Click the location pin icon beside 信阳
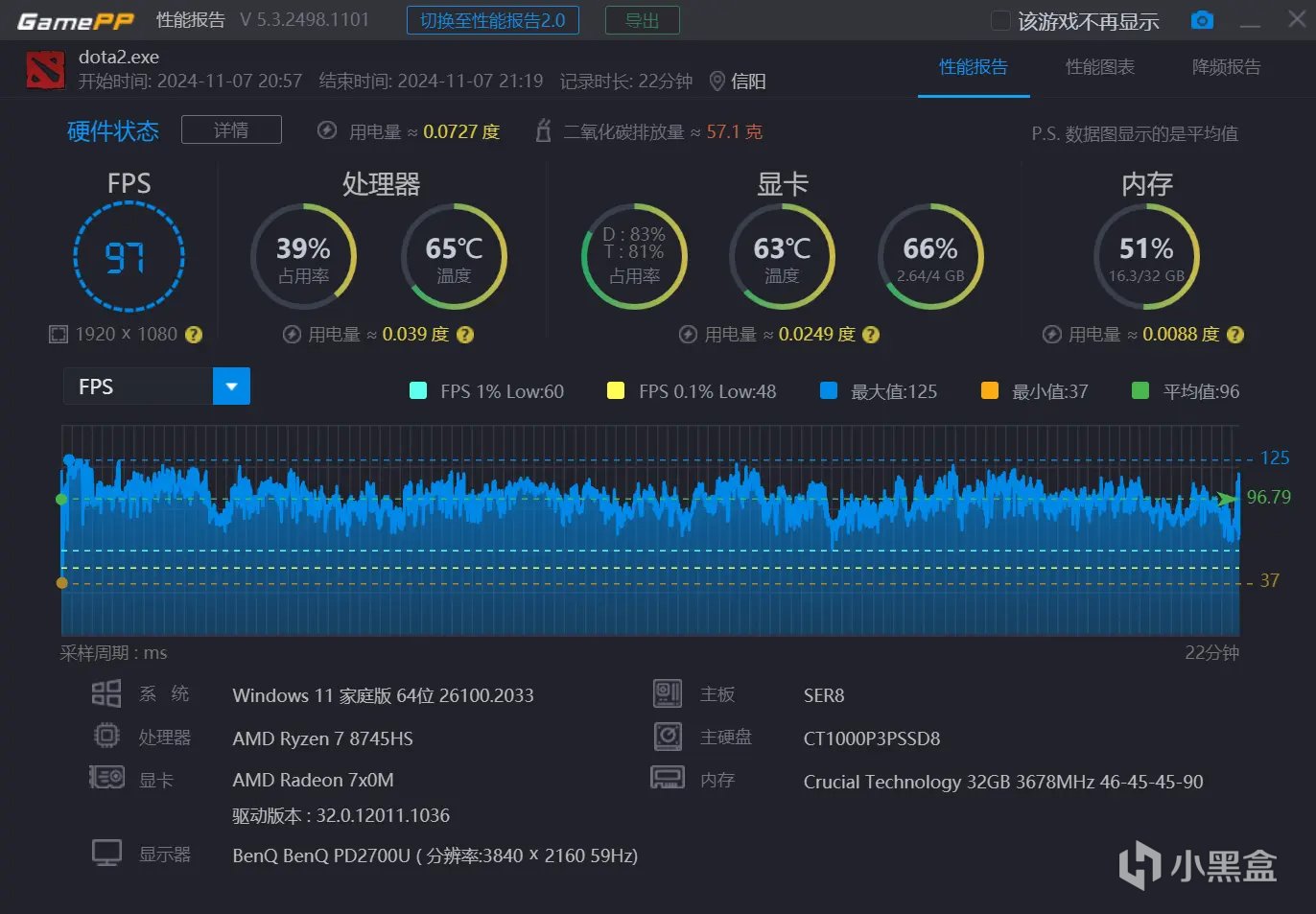Screen dimensions: 1316x914 (717, 82)
